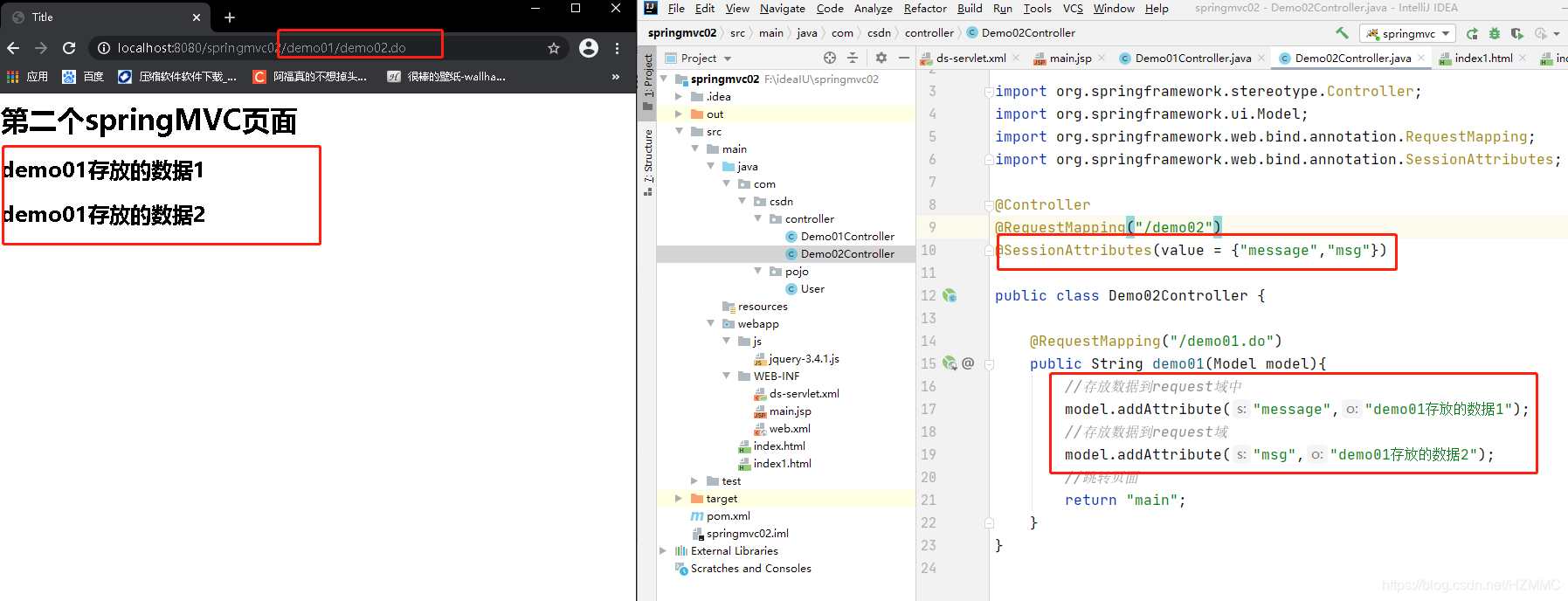This screenshot has width=1568, height=601.
Task: Switch to the main.jsp editor tab
Action: point(1070,59)
